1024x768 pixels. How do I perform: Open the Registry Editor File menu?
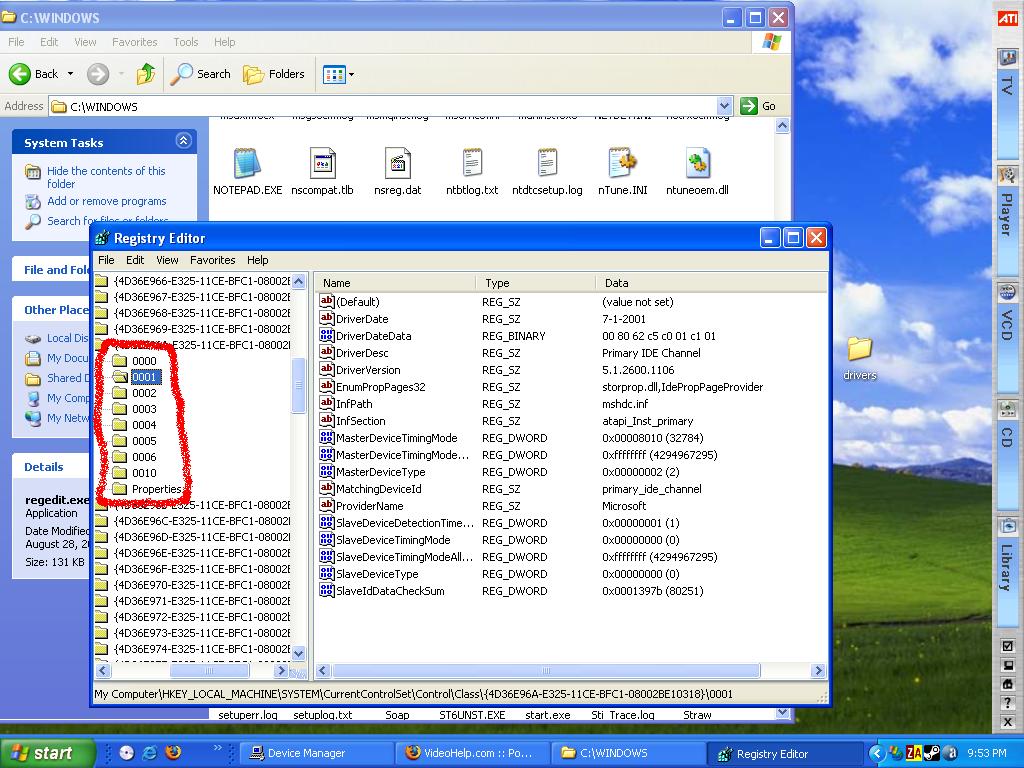(x=106, y=260)
